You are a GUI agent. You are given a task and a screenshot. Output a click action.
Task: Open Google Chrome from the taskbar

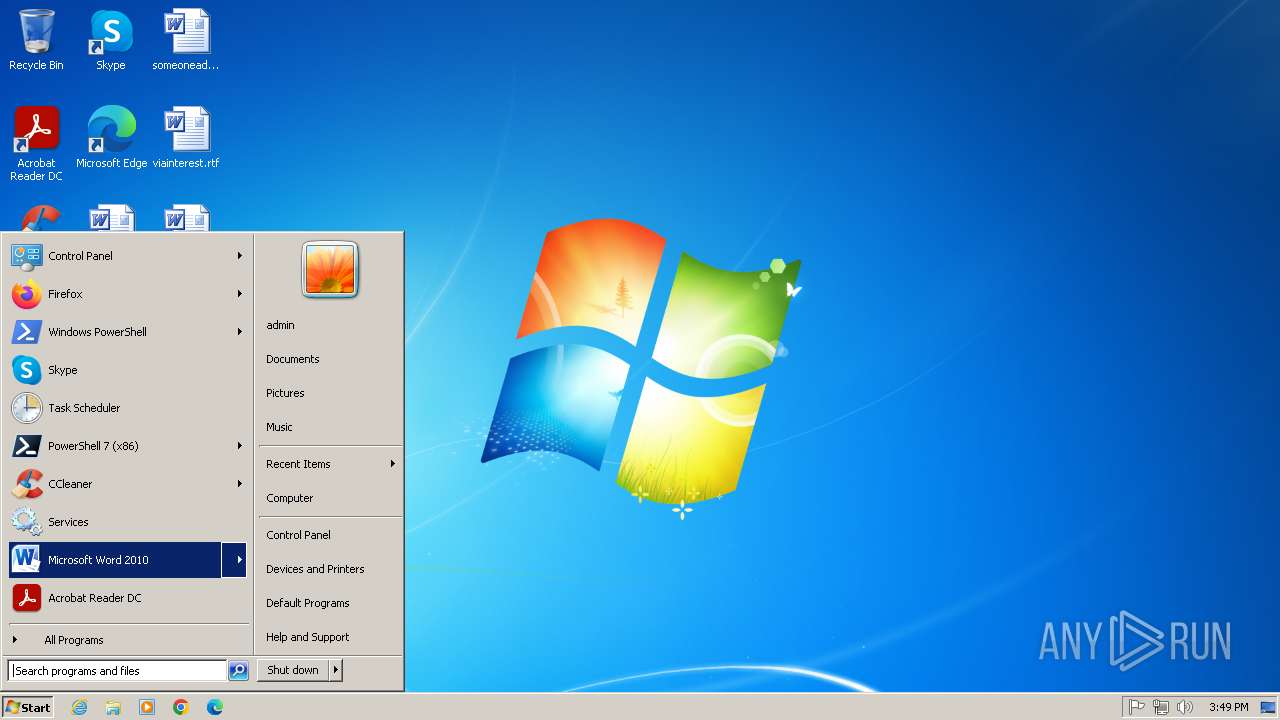pos(181,707)
